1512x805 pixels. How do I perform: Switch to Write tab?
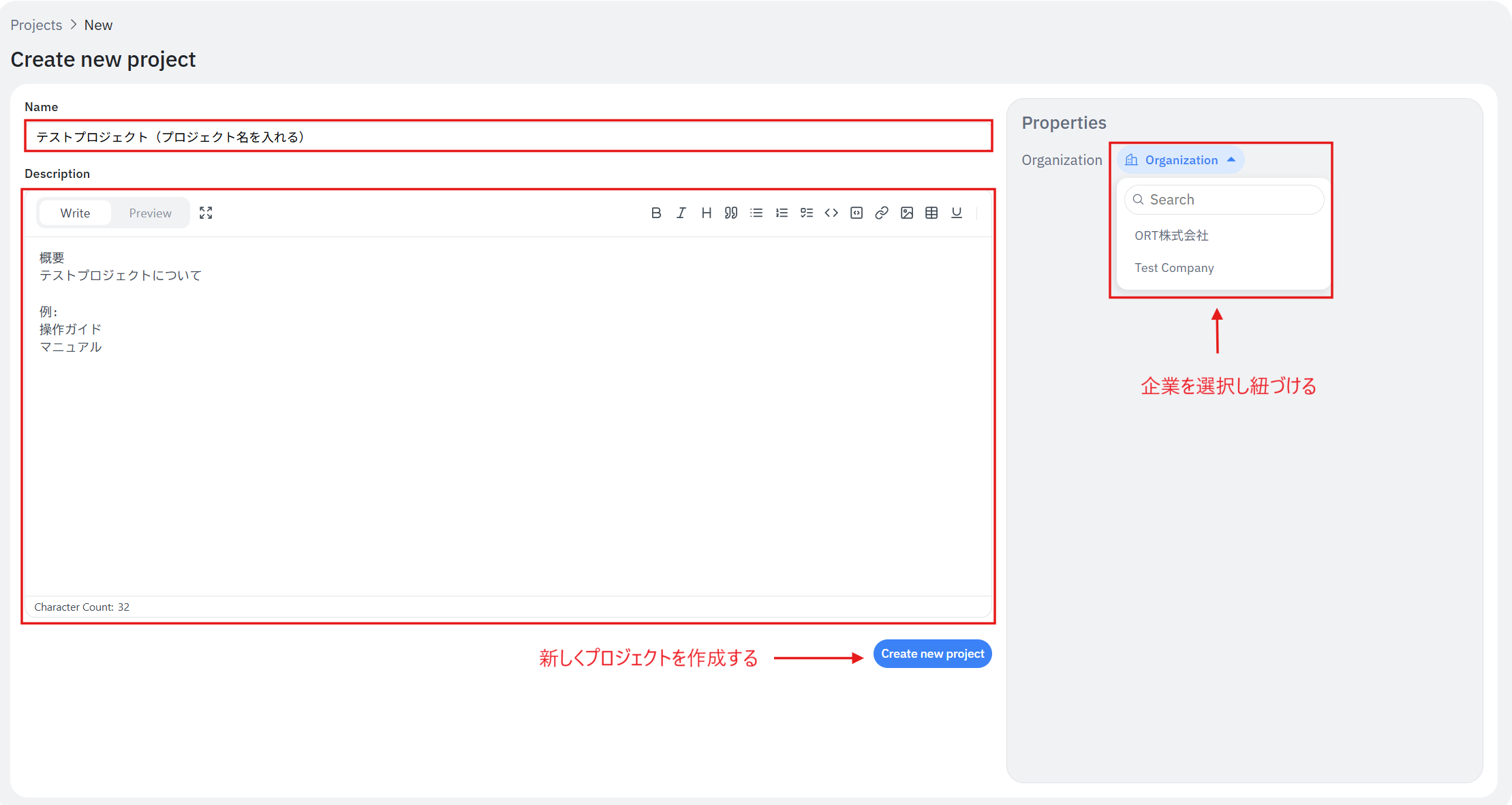[x=75, y=213]
